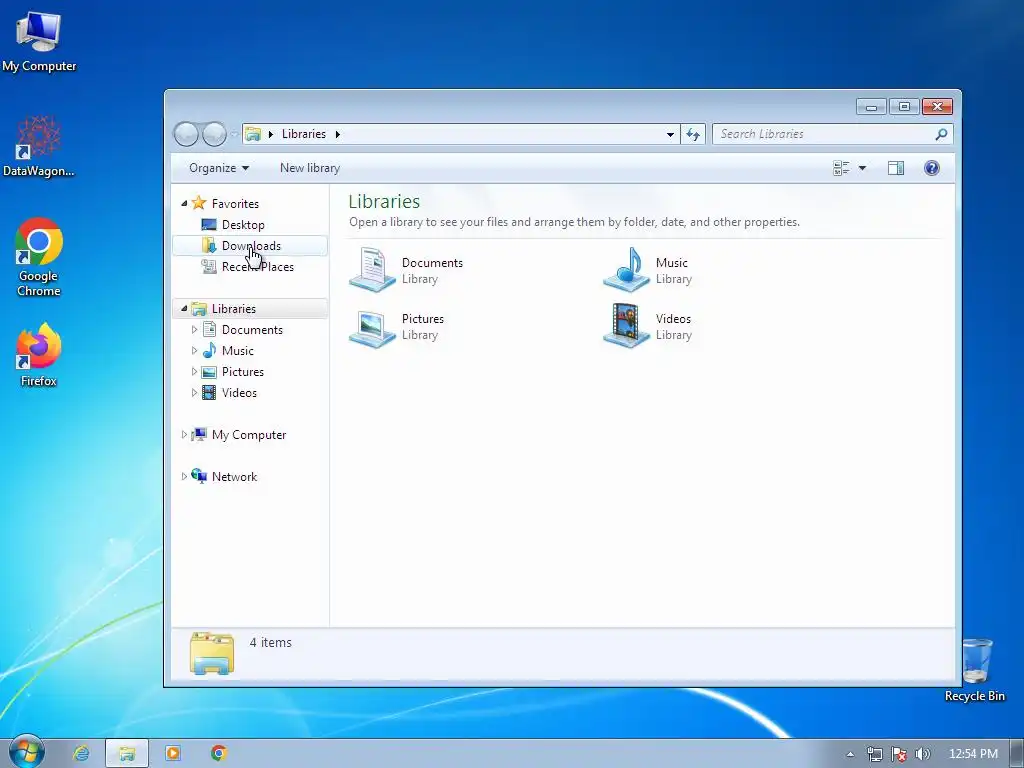
Task: Select Documents in the navigation tree
Action: pyautogui.click(x=252, y=330)
